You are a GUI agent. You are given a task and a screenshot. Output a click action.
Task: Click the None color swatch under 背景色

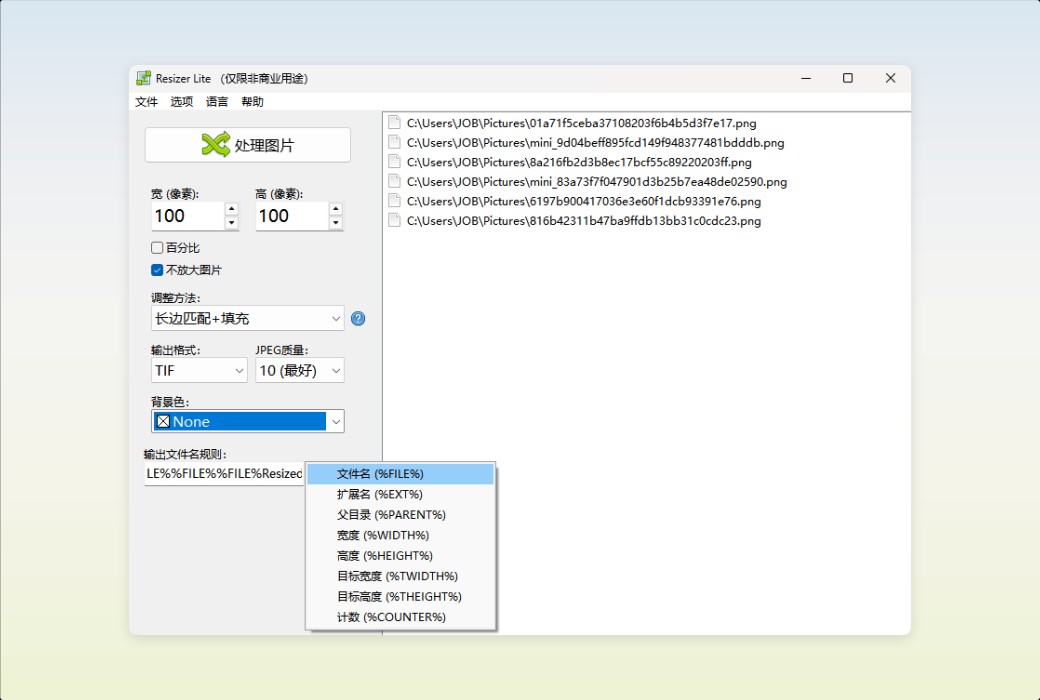click(165, 421)
